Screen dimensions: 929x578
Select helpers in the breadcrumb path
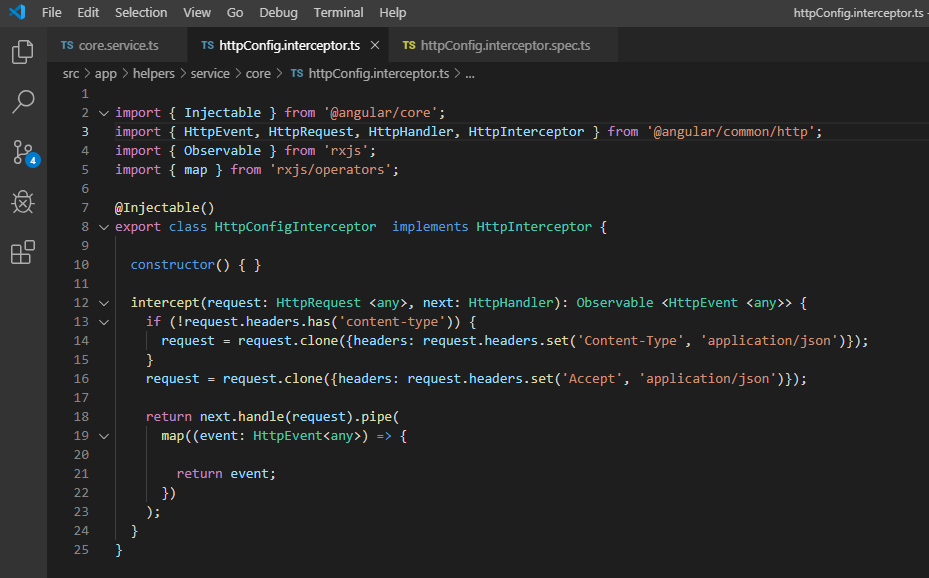(153, 73)
